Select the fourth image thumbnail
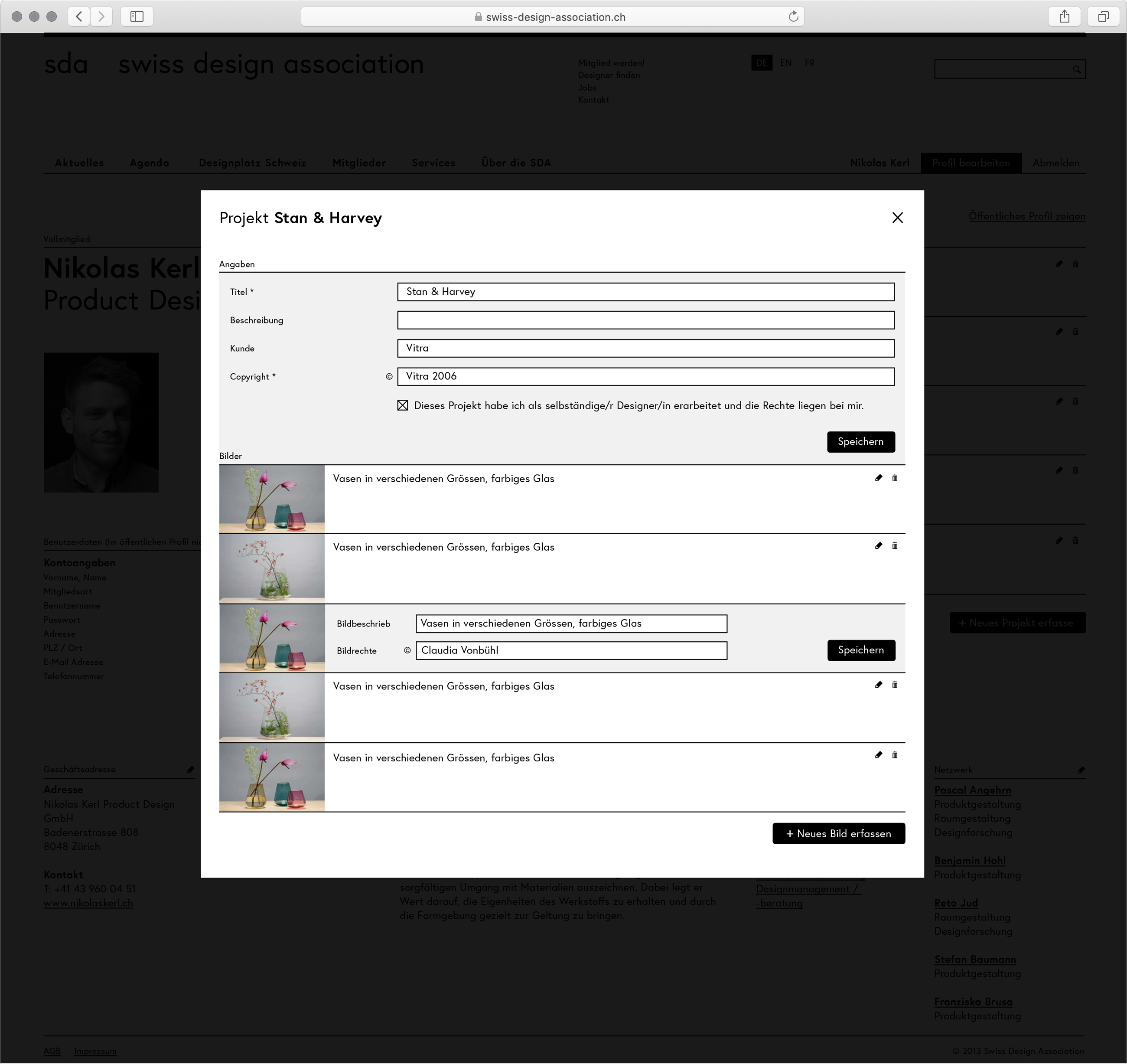Image resolution: width=1127 pixels, height=1064 pixels. [271, 708]
